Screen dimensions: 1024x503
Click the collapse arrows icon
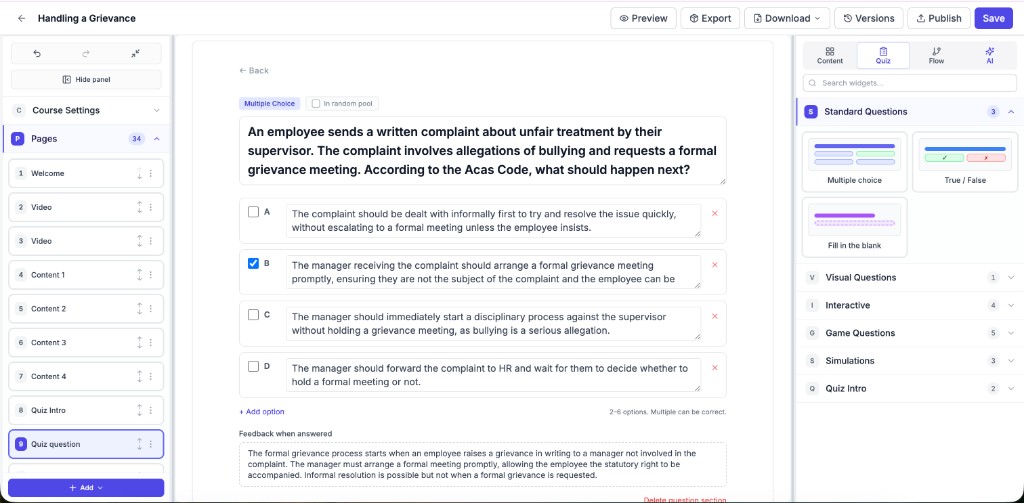(135, 54)
